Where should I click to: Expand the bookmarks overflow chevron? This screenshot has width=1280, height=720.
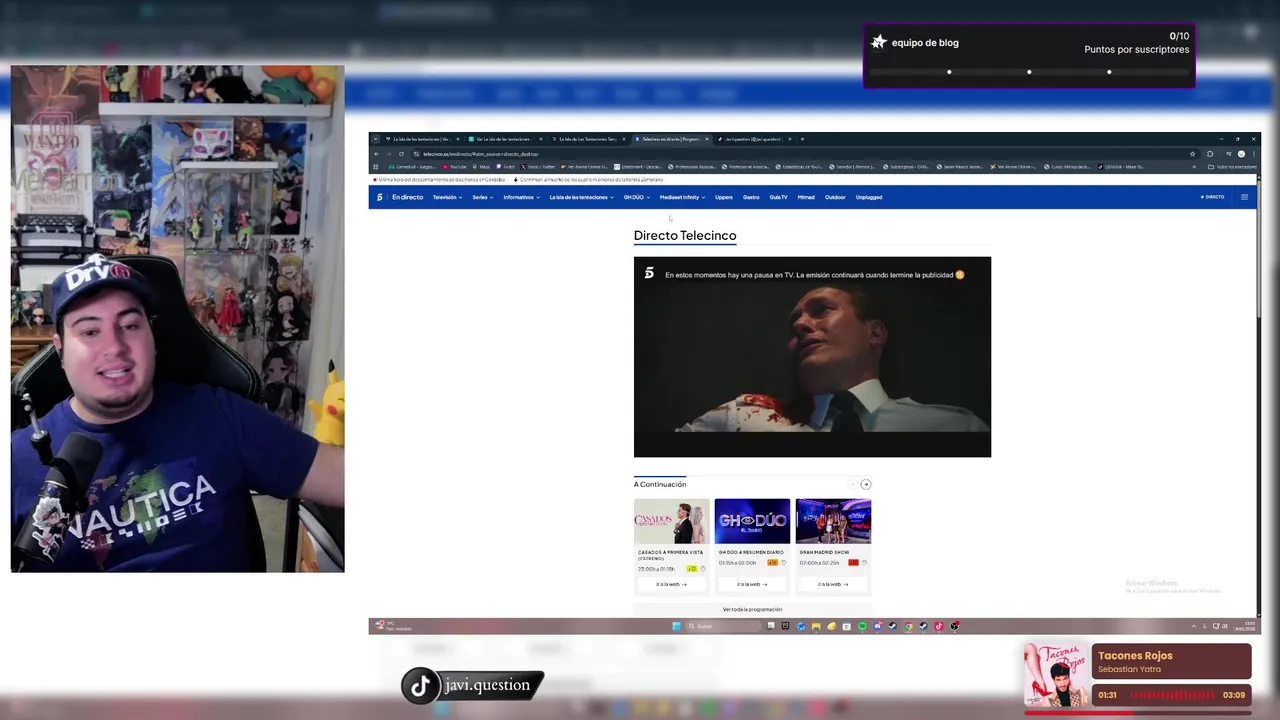click(1194, 167)
